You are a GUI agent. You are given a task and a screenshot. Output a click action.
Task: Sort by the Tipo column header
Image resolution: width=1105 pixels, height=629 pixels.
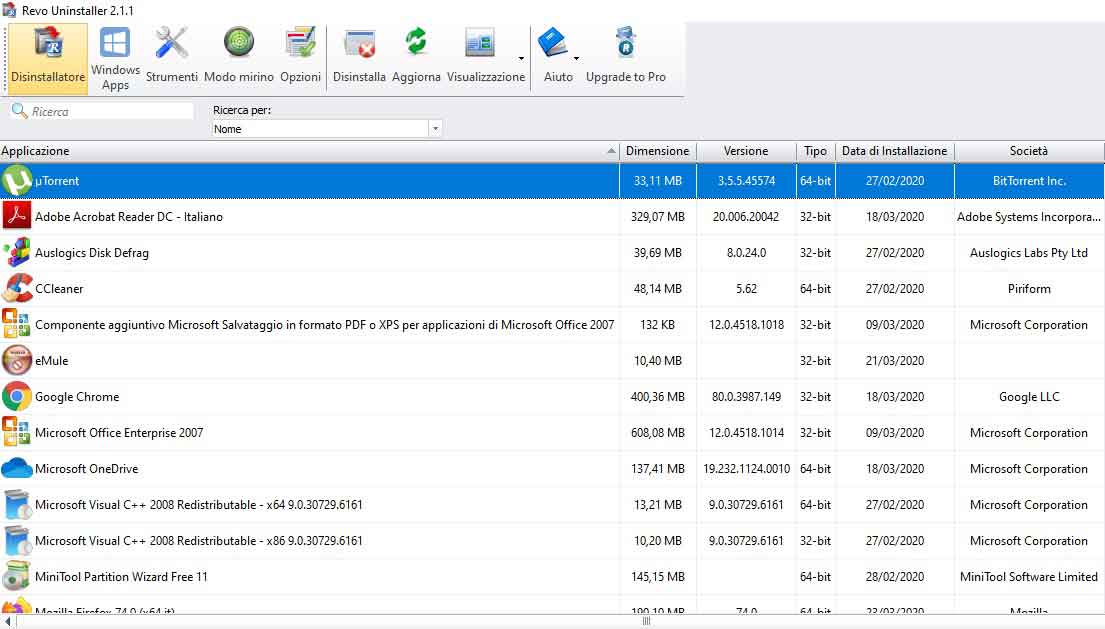pos(815,151)
